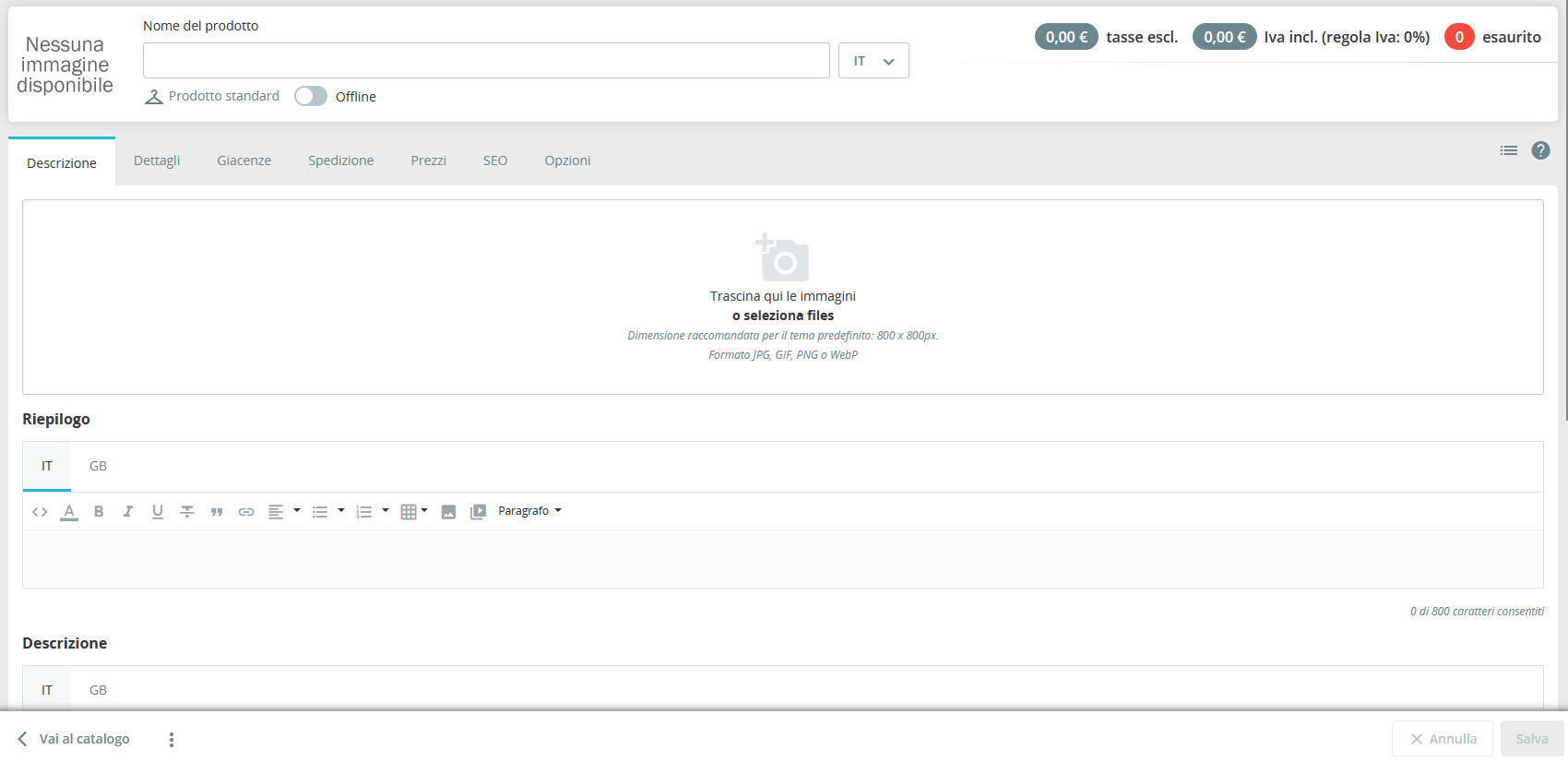Click the '0 di 800 caratteri consentiti' text
This screenshot has width=1568, height=762.
[x=1477, y=612]
